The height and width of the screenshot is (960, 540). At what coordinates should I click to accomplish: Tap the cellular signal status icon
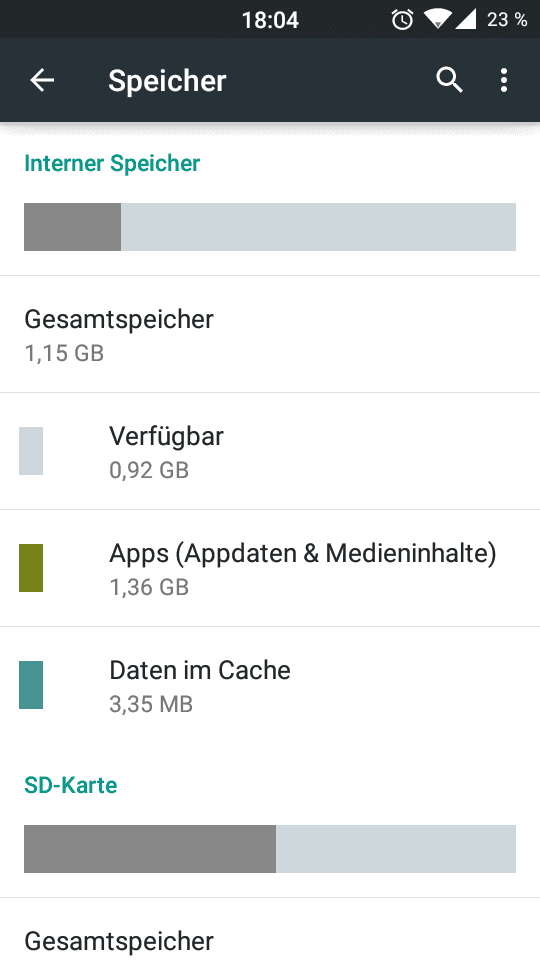pos(465,20)
